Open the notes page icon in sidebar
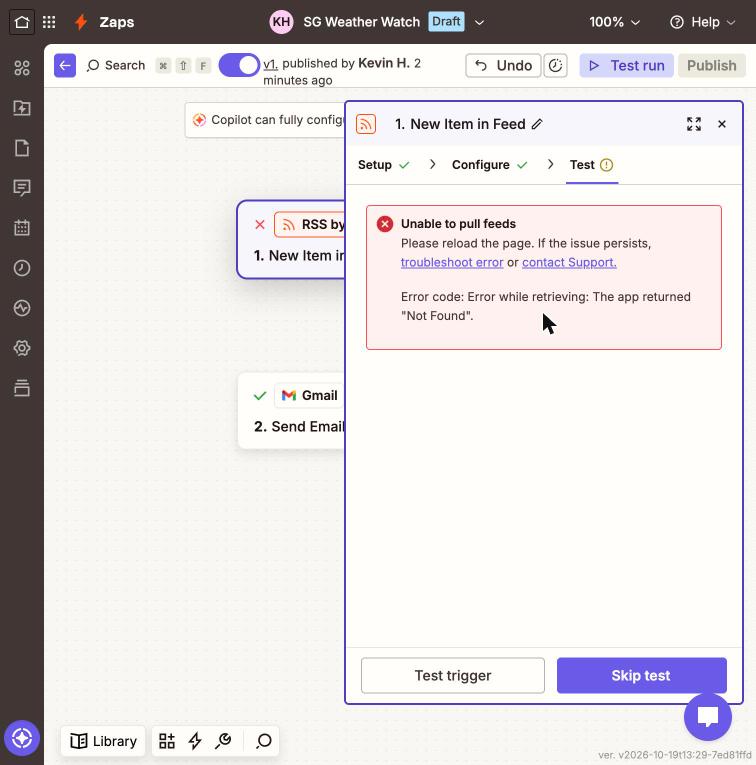 pyautogui.click(x=22, y=148)
